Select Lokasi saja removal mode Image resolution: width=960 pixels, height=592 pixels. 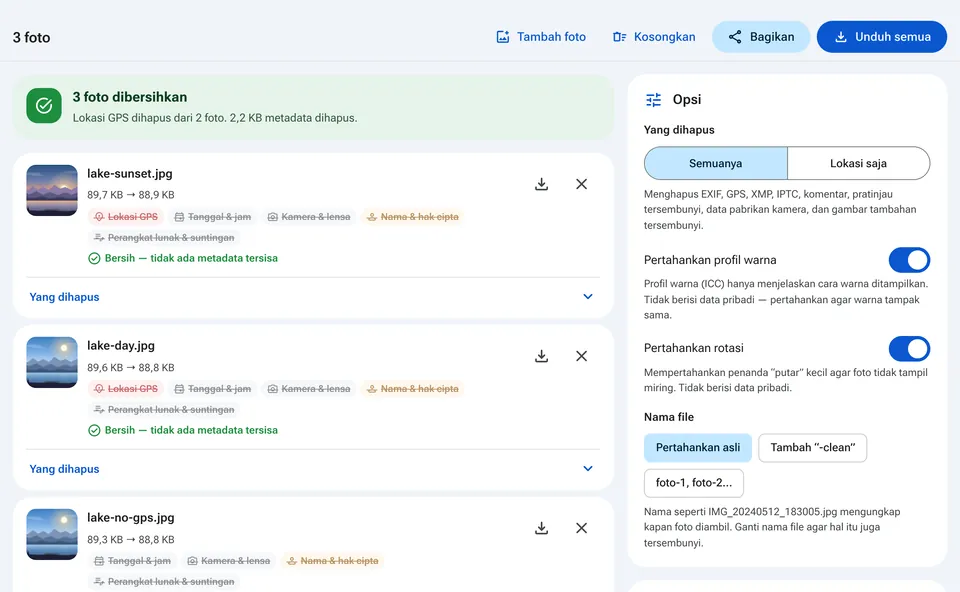coord(858,163)
